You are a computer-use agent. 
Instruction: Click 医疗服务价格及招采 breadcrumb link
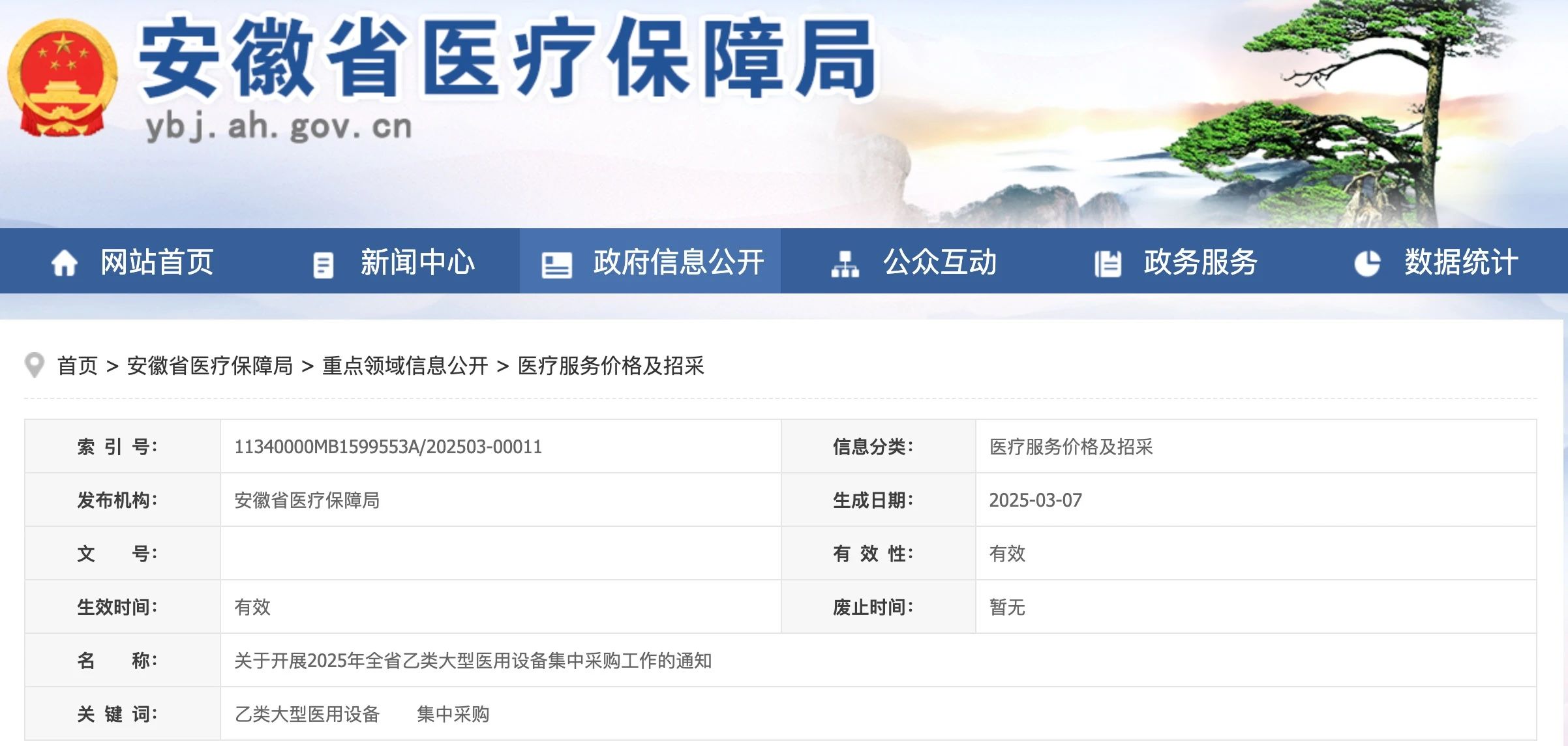coord(611,366)
